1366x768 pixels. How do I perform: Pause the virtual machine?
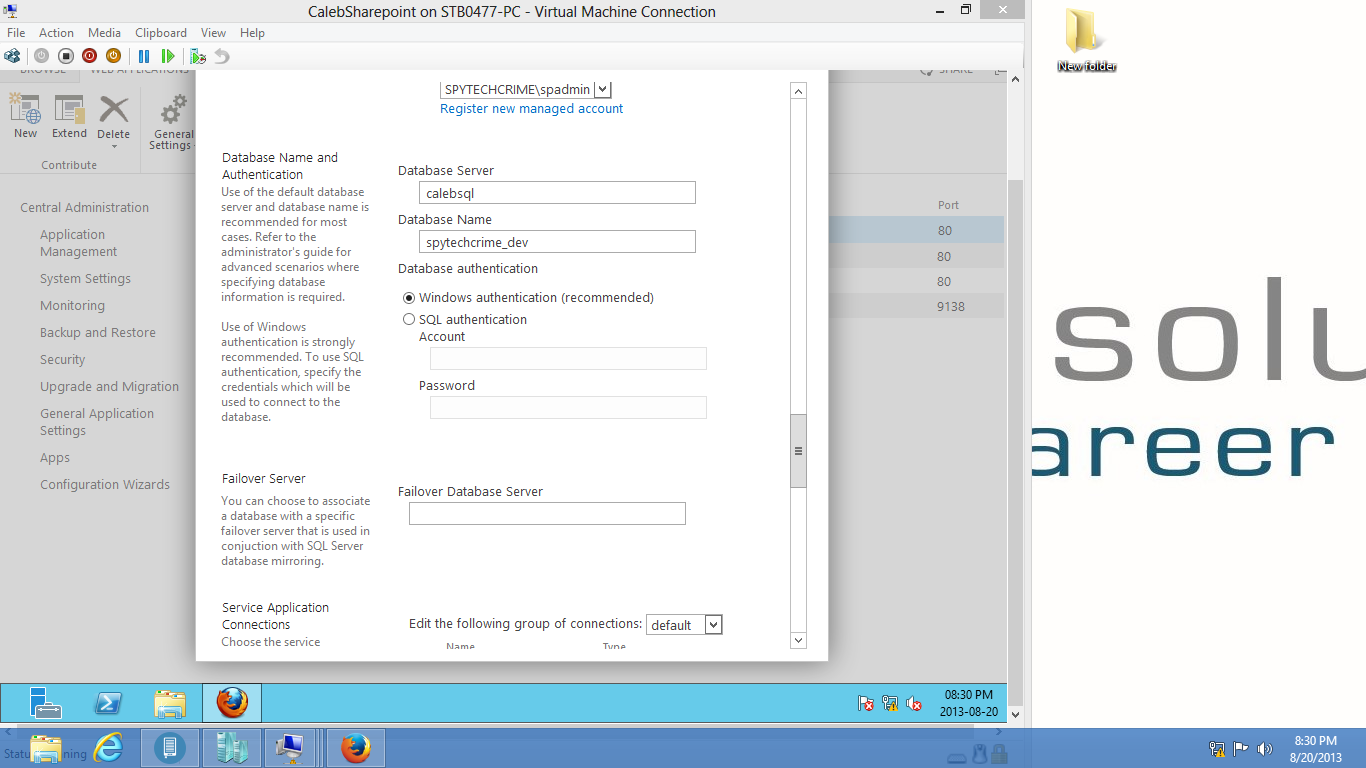[144, 56]
